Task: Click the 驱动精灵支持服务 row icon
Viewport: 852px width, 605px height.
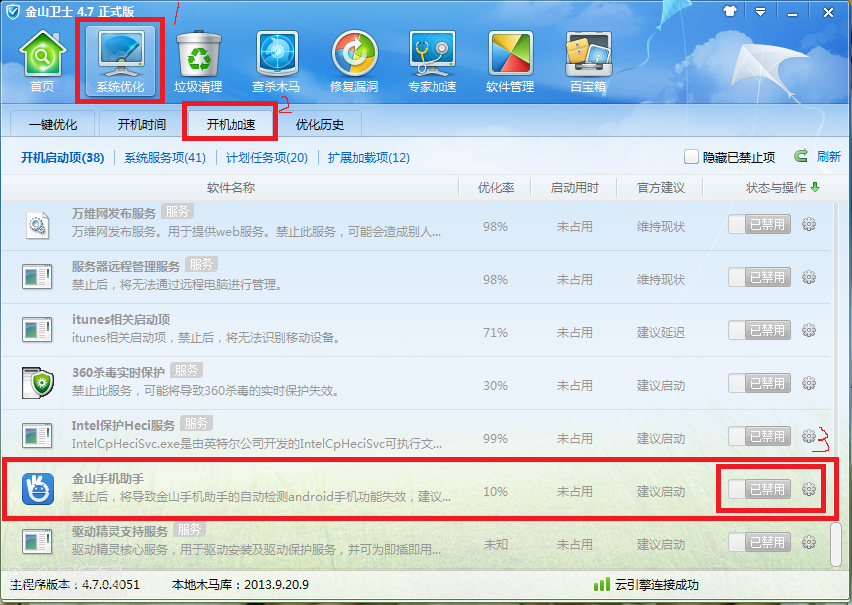Action: coord(37,541)
